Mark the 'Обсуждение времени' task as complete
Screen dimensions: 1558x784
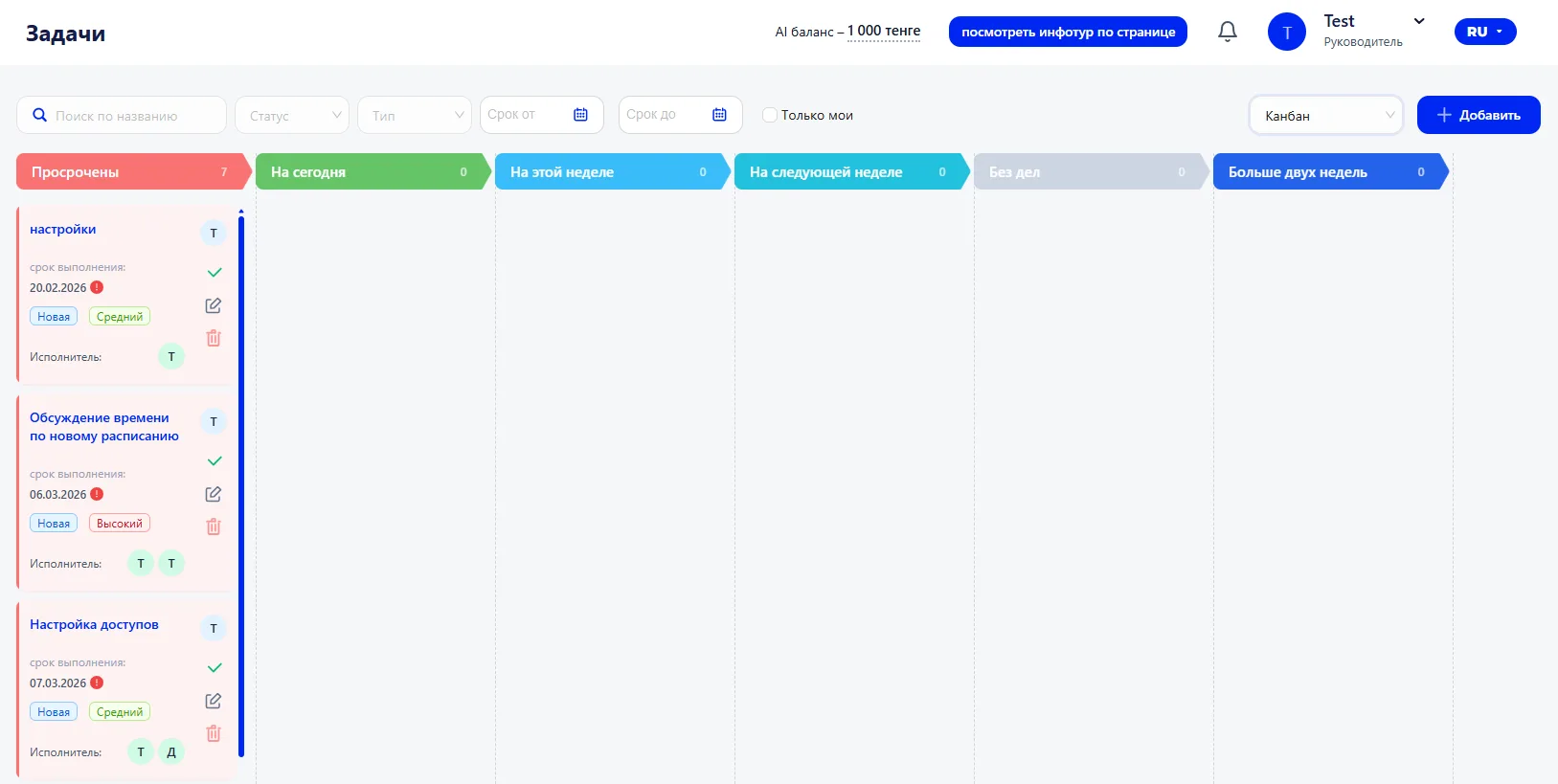coord(215,461)
